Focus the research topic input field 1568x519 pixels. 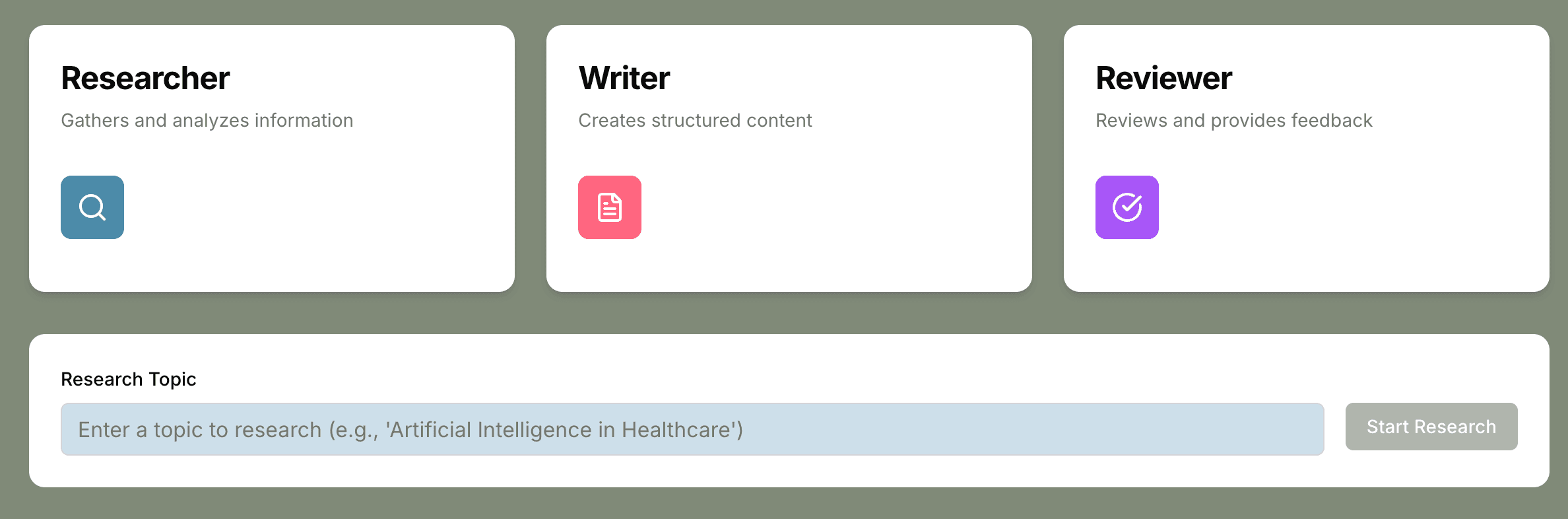click(692, 429)
